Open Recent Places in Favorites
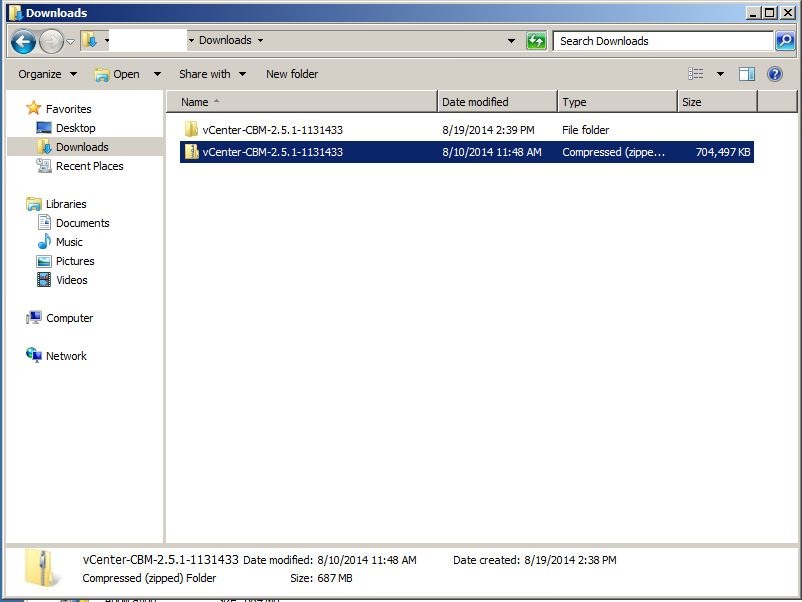Viewport: 802px width, 602px height. (x=89, y=166)
